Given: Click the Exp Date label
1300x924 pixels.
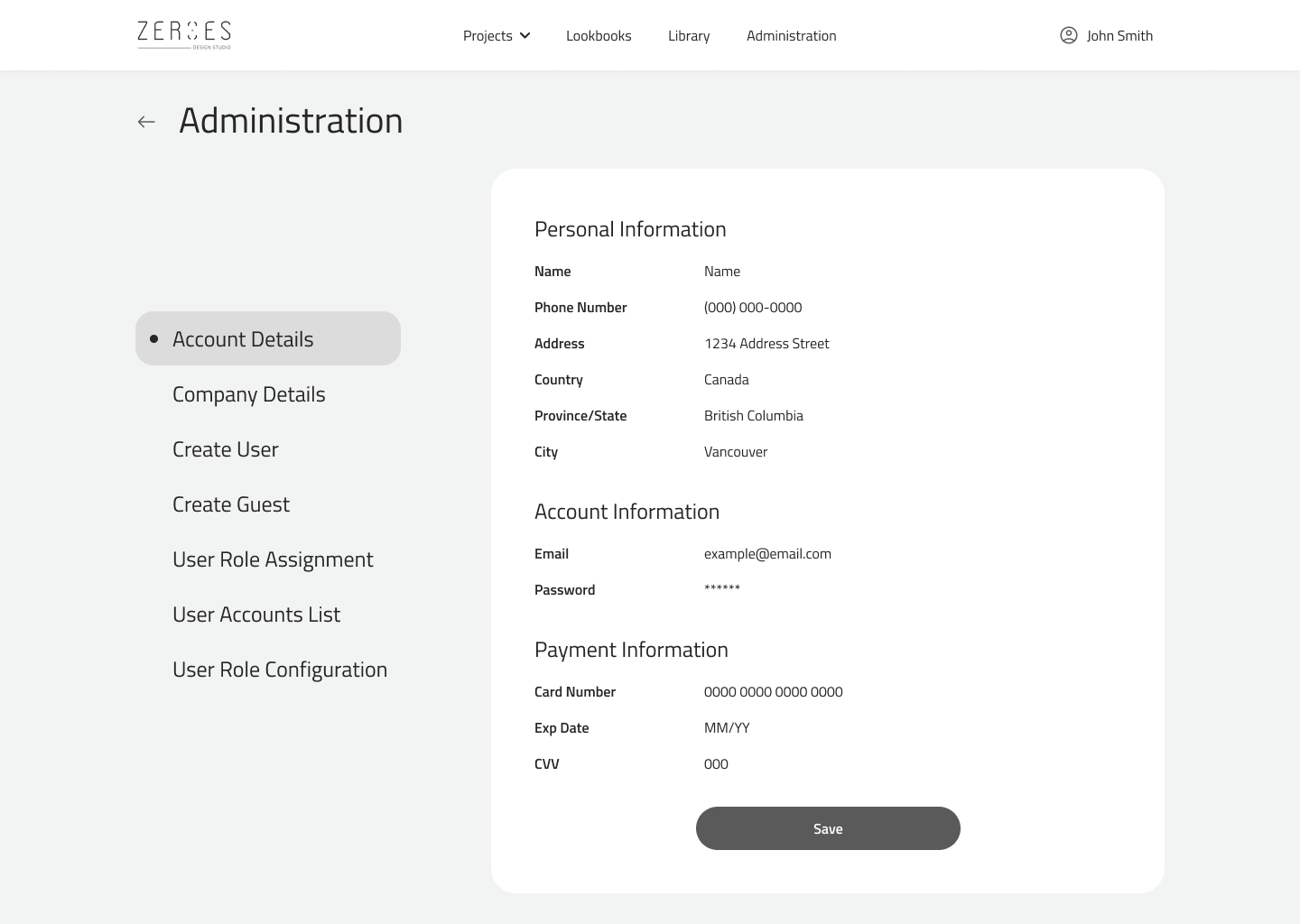Looking at the screenshot, I should pos(562,728).
